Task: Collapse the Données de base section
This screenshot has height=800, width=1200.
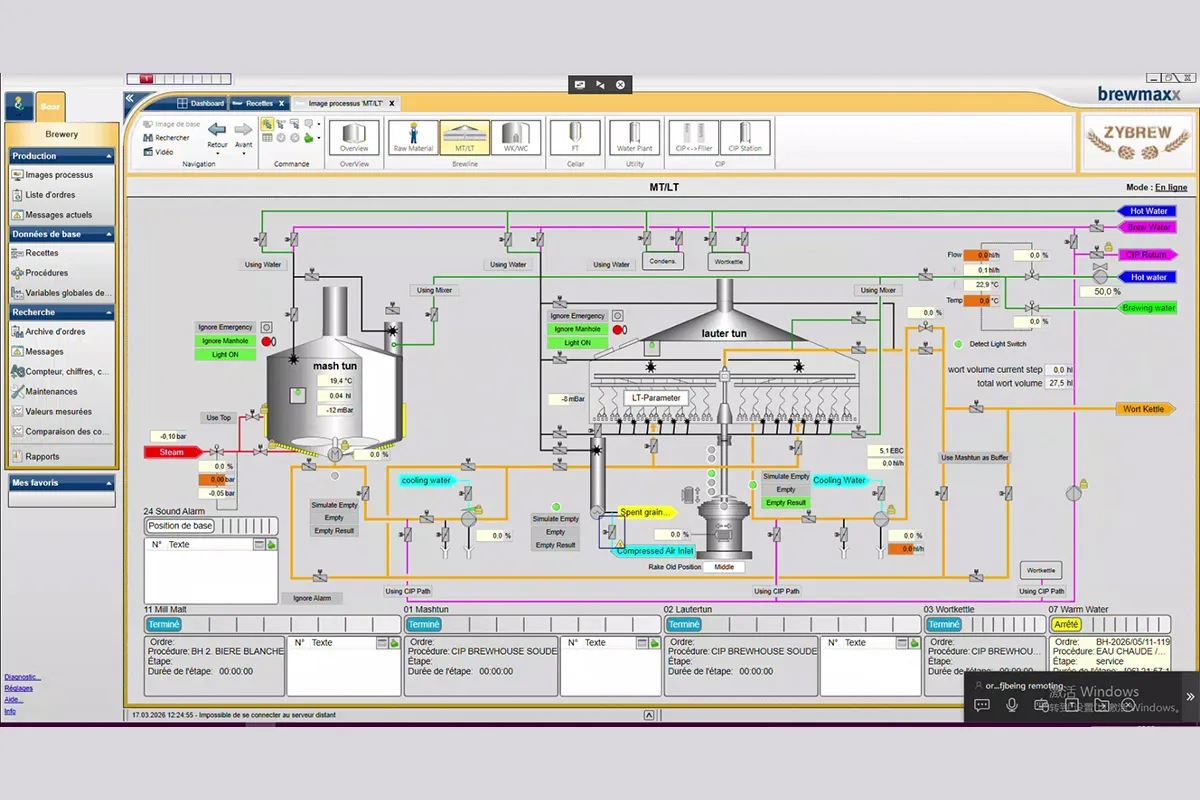Action: point(109,234)
